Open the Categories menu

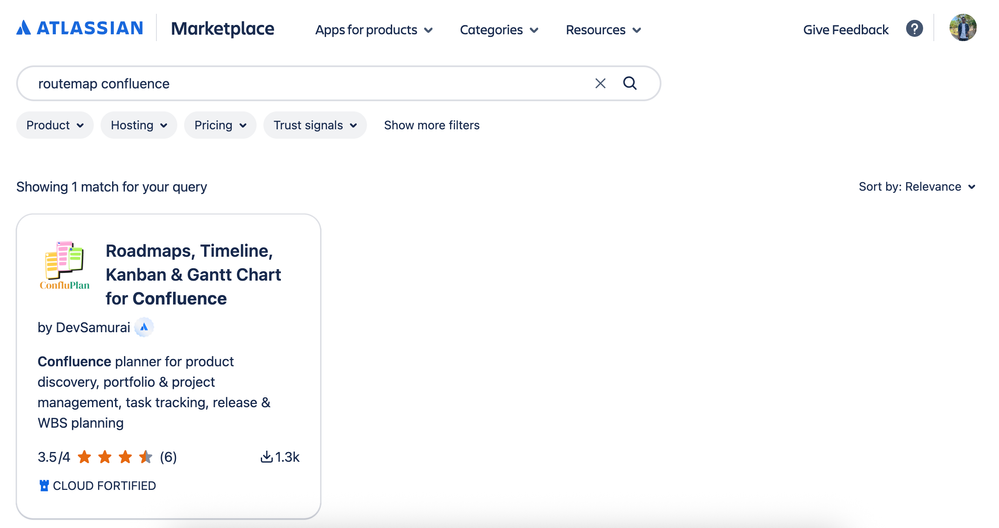[499, 30]
